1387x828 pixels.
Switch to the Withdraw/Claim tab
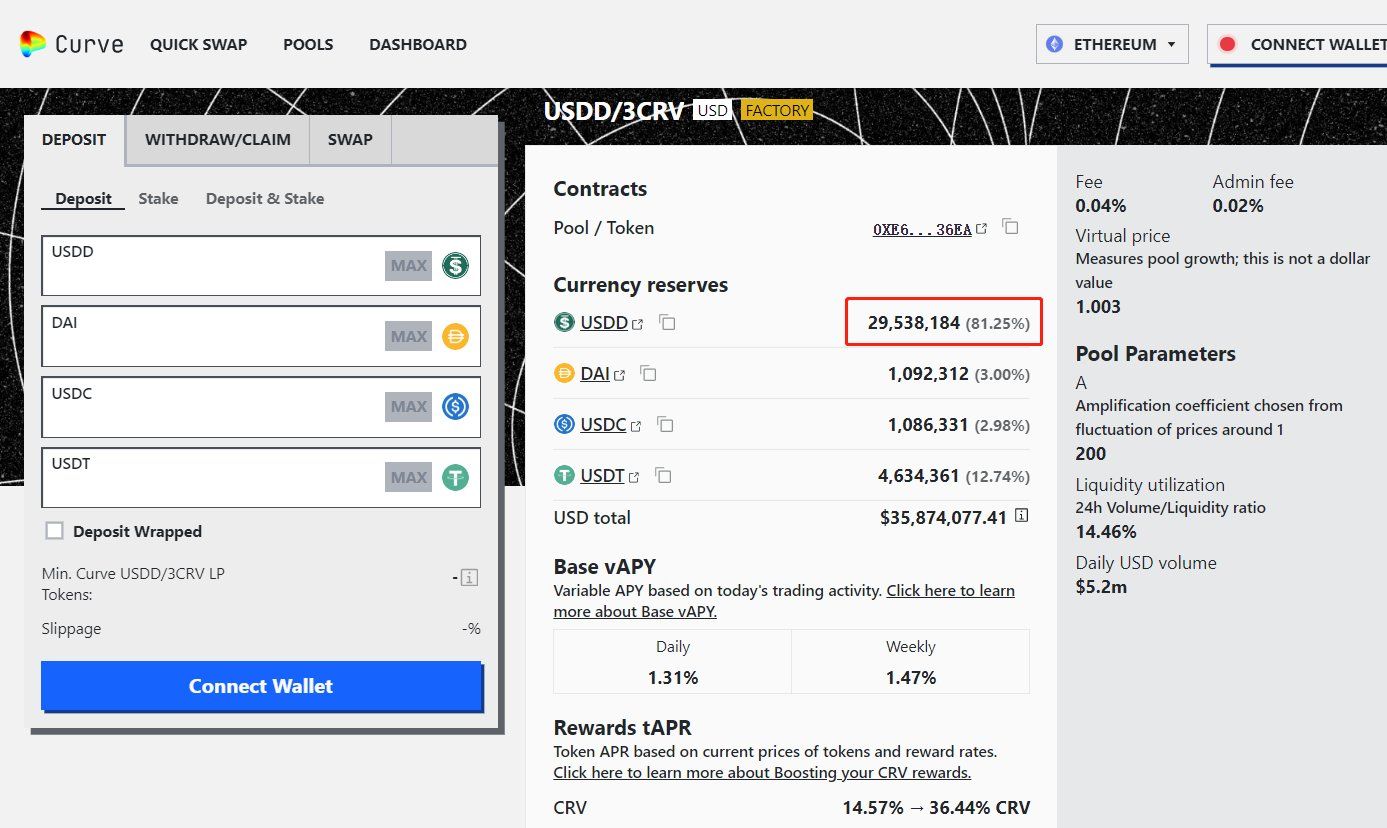[218, 140]
